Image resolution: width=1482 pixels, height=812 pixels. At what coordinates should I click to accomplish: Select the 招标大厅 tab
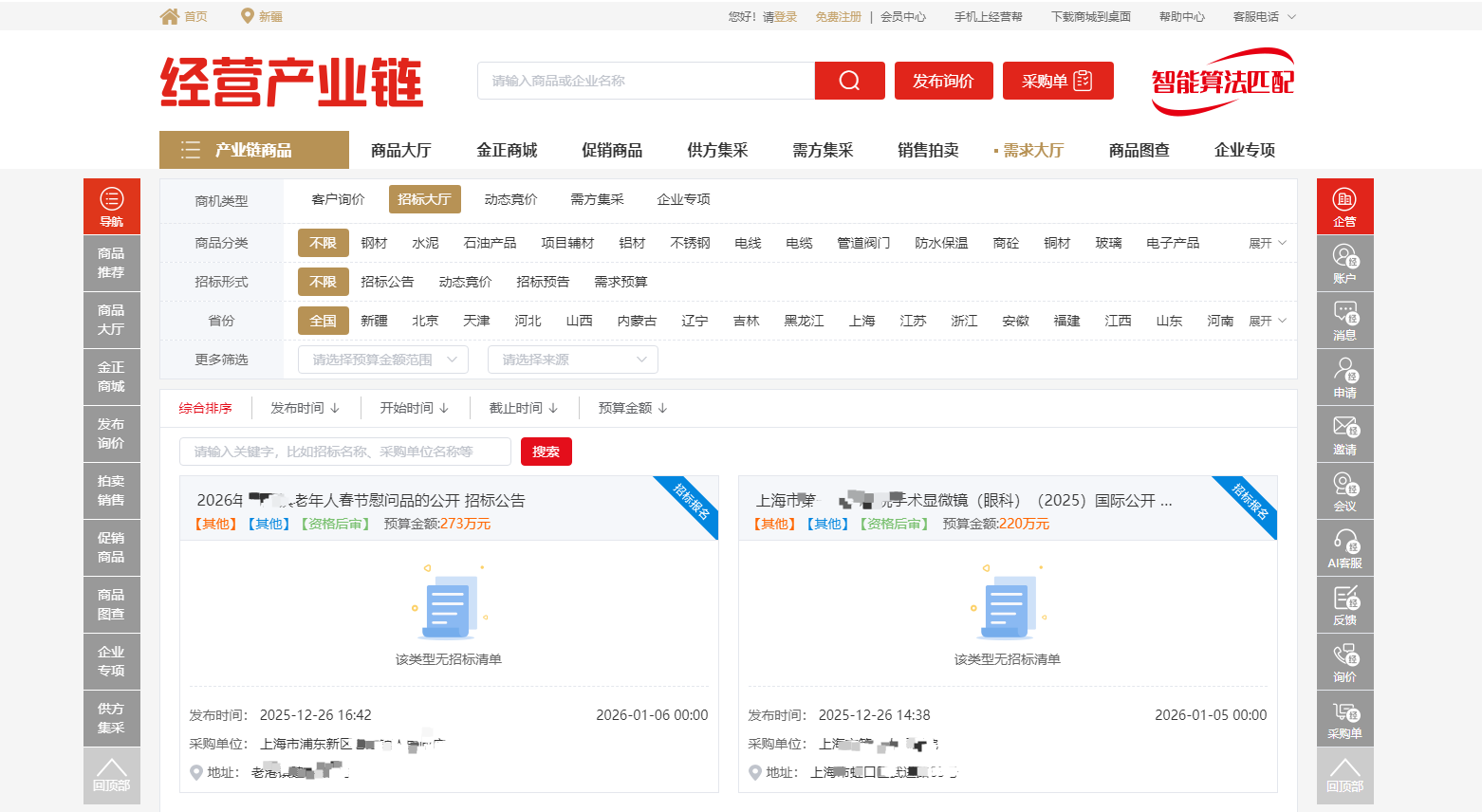[x=424, y=199]
